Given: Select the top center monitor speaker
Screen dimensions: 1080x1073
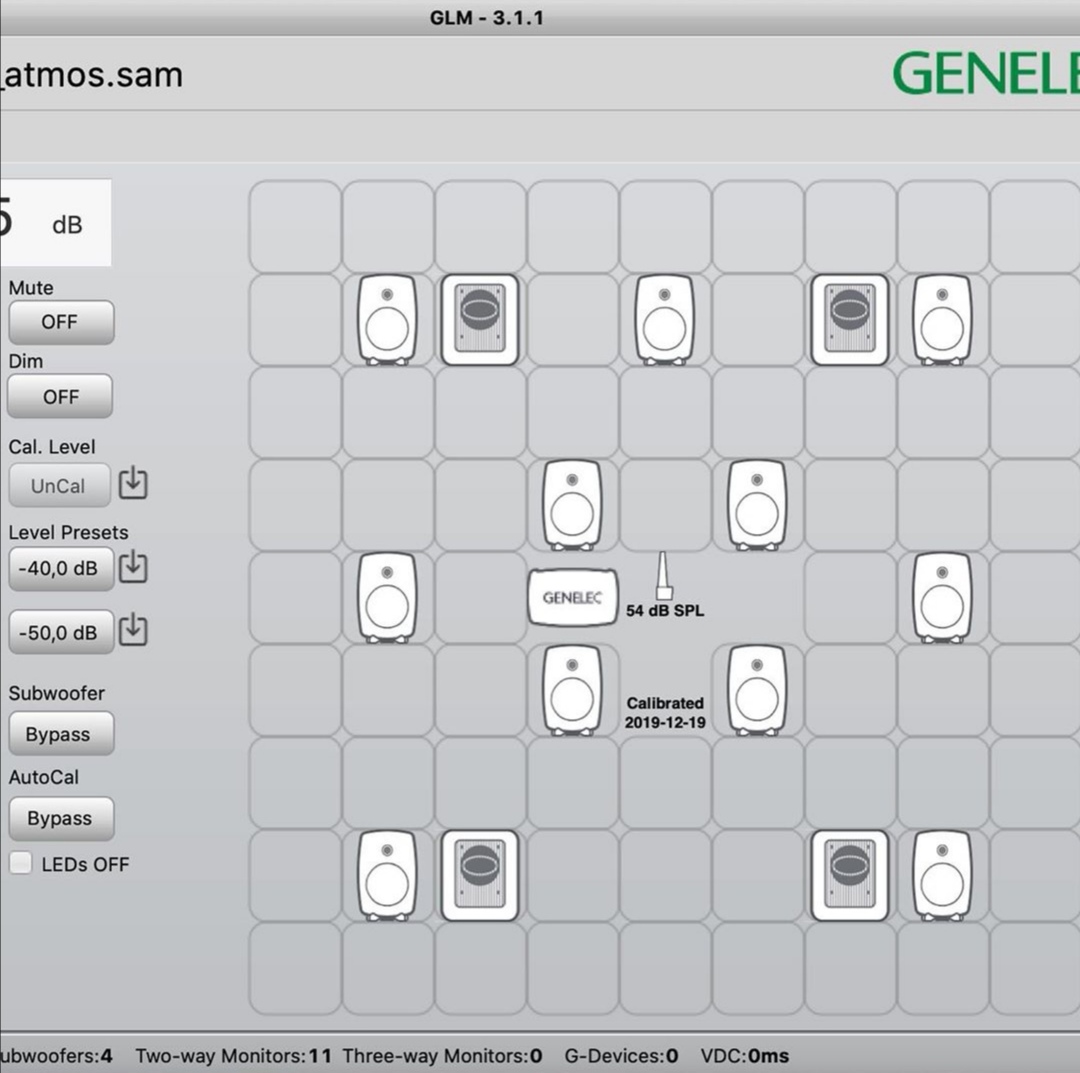Looking at the screenshot, I should coord(665,319).
